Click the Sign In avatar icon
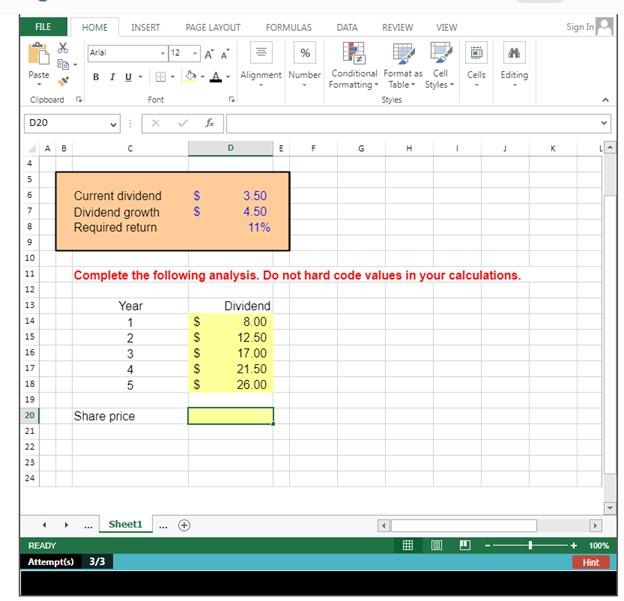The image size is (624, 601). coord(604,27)
